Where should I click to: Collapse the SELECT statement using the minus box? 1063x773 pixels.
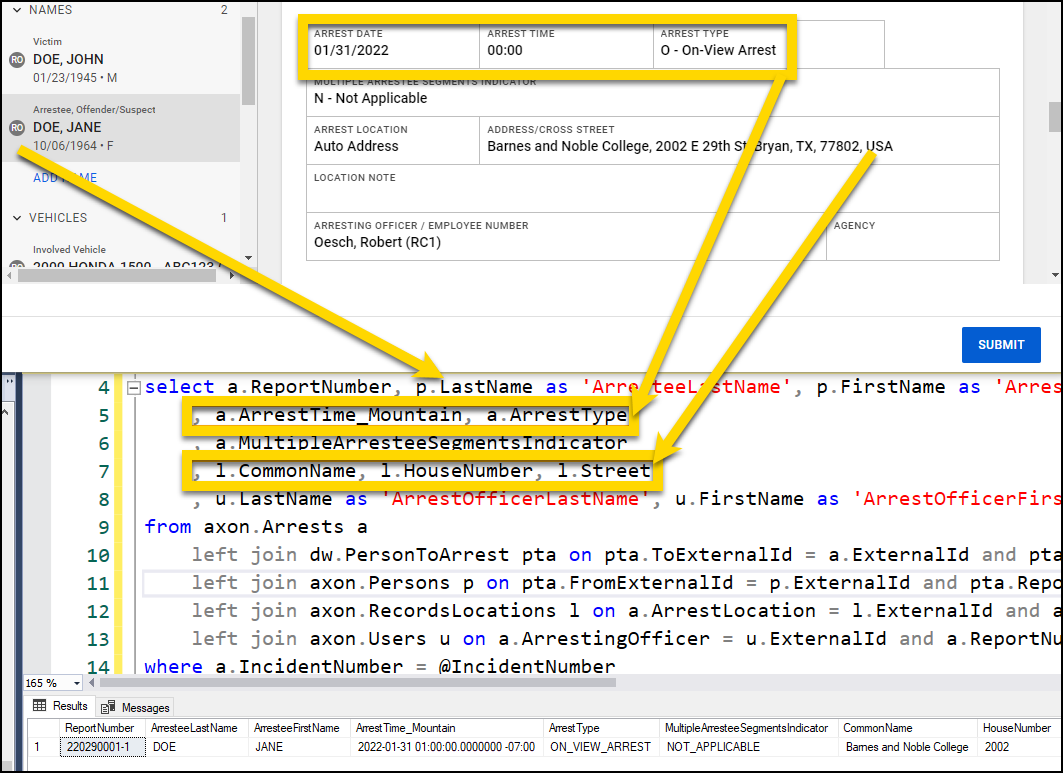click(133, 386)
